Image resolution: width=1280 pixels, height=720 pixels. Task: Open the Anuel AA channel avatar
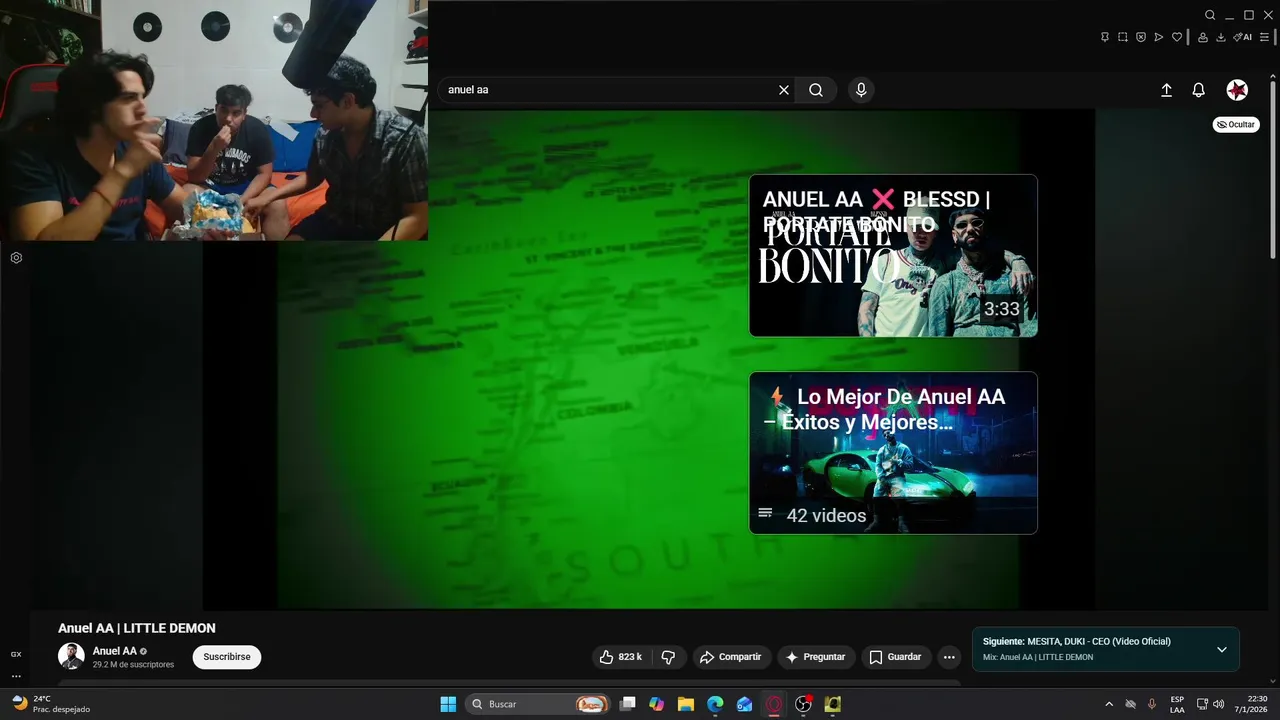point(71,656)
